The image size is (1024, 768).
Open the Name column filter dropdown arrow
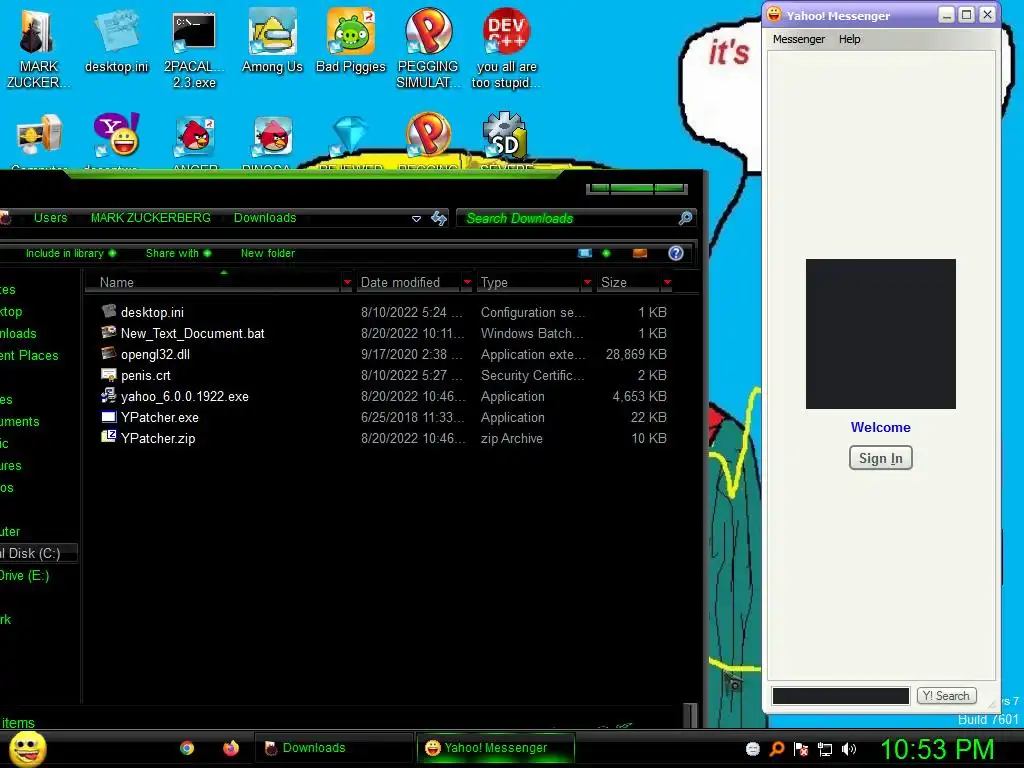click(x=347, y=282)
